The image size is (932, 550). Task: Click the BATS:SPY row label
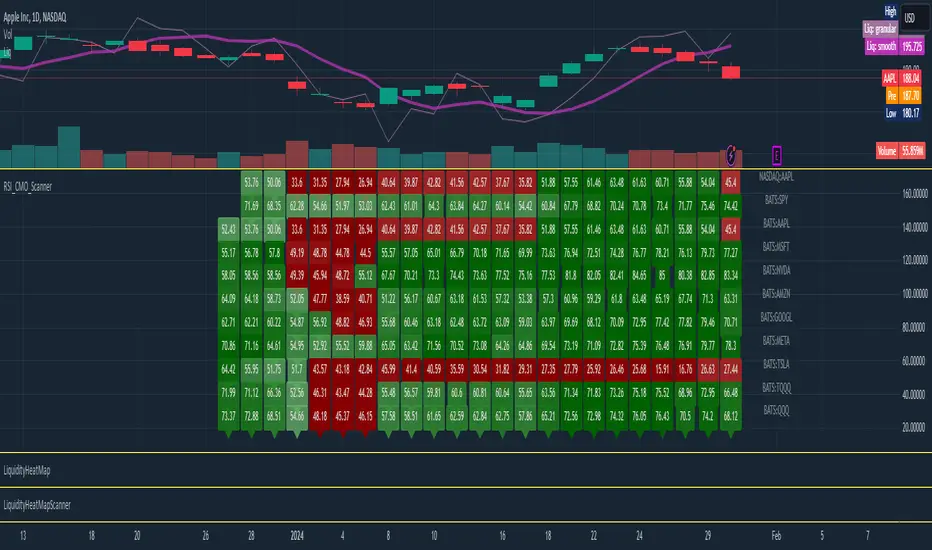click(x=776, y=200)
